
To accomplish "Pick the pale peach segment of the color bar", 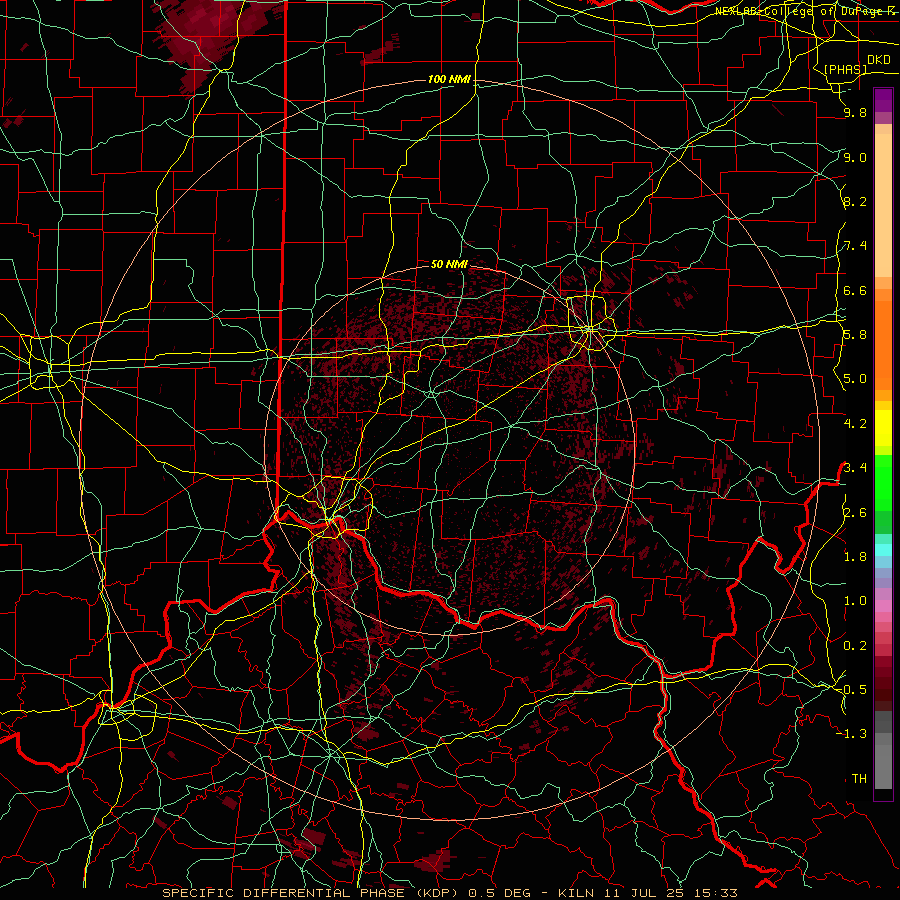I will [x=883, y=207].
